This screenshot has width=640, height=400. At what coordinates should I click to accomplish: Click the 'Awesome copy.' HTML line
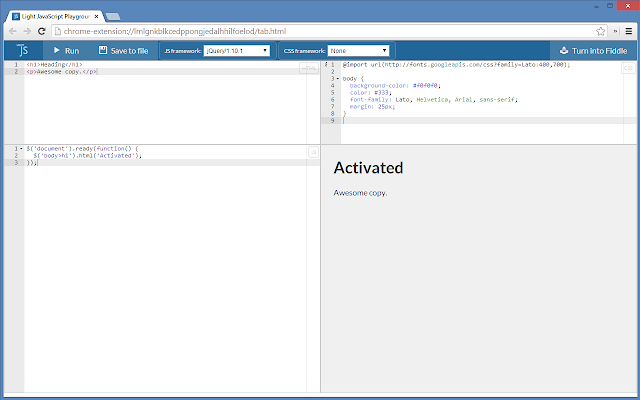(62, 71)
